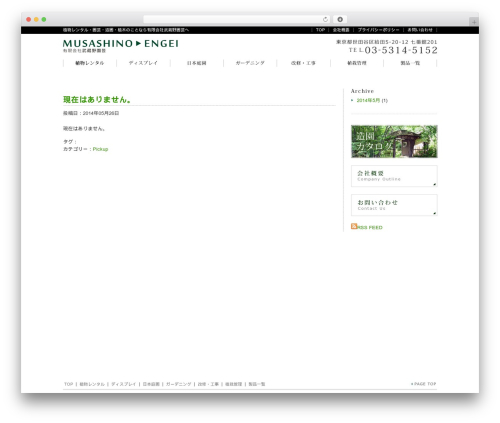Click the telephone number 03-5314-5152
Viewport: 500px width, 423px height.
(x=401, y=50)
